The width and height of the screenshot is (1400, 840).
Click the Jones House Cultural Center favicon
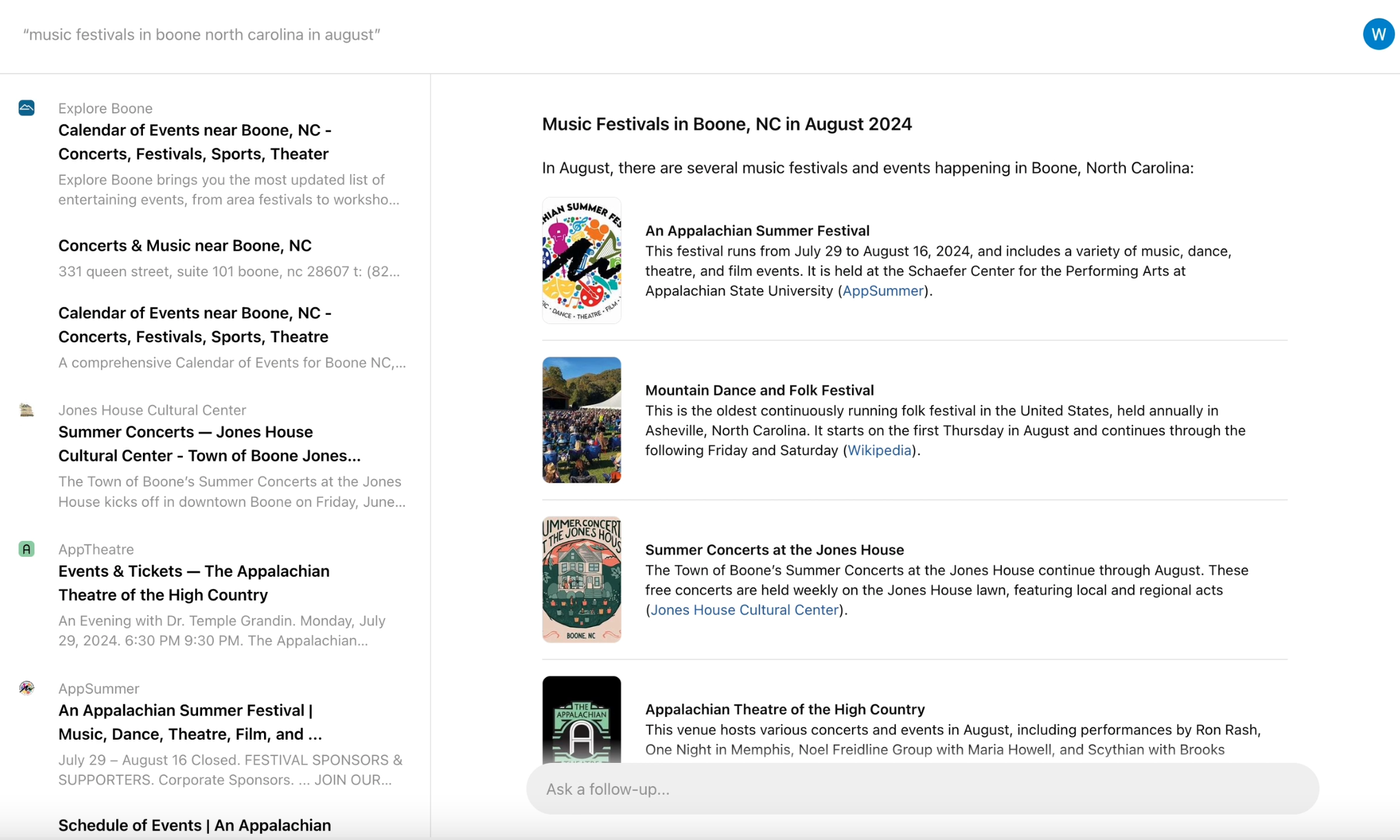(x=26, y=410)
